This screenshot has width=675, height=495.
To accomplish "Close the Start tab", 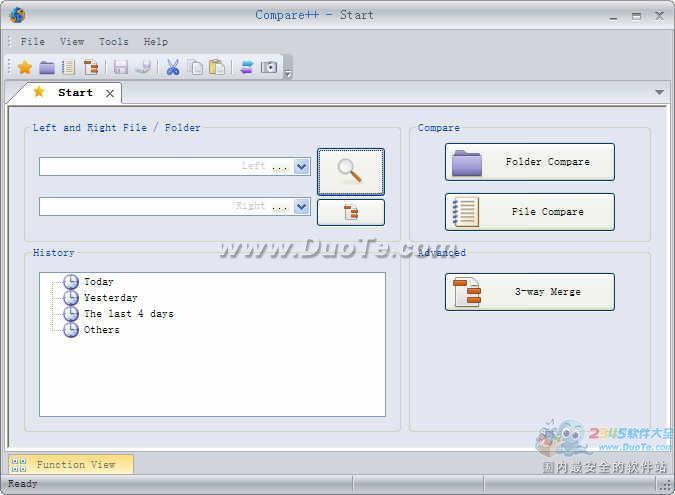I will [110, 93].
